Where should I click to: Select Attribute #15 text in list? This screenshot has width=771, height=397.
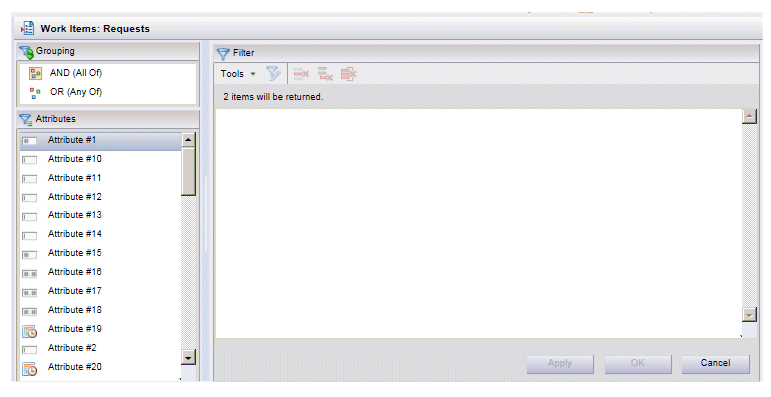(x=75, y=252)
